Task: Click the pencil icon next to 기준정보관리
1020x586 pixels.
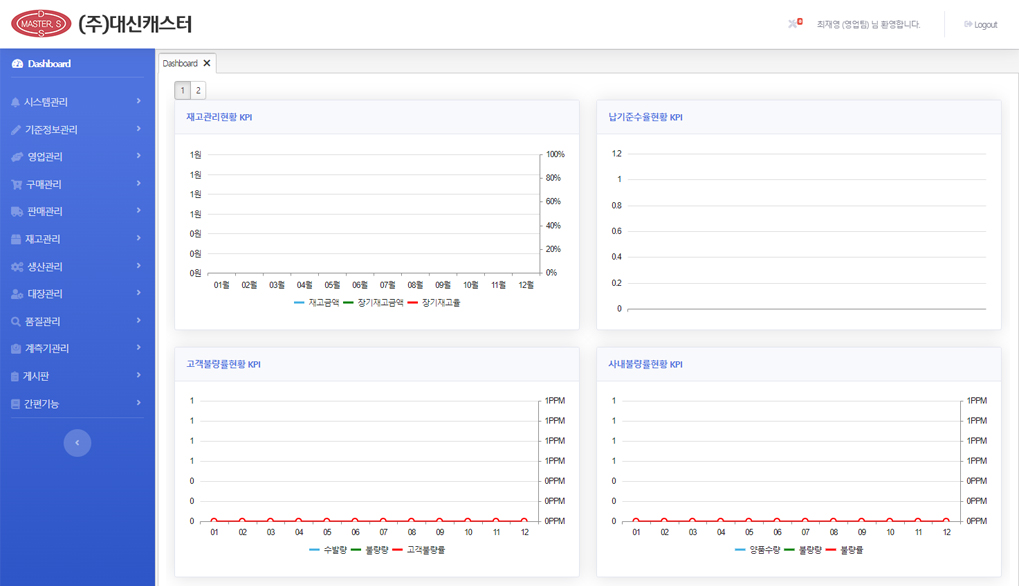Action: (16, 130)
